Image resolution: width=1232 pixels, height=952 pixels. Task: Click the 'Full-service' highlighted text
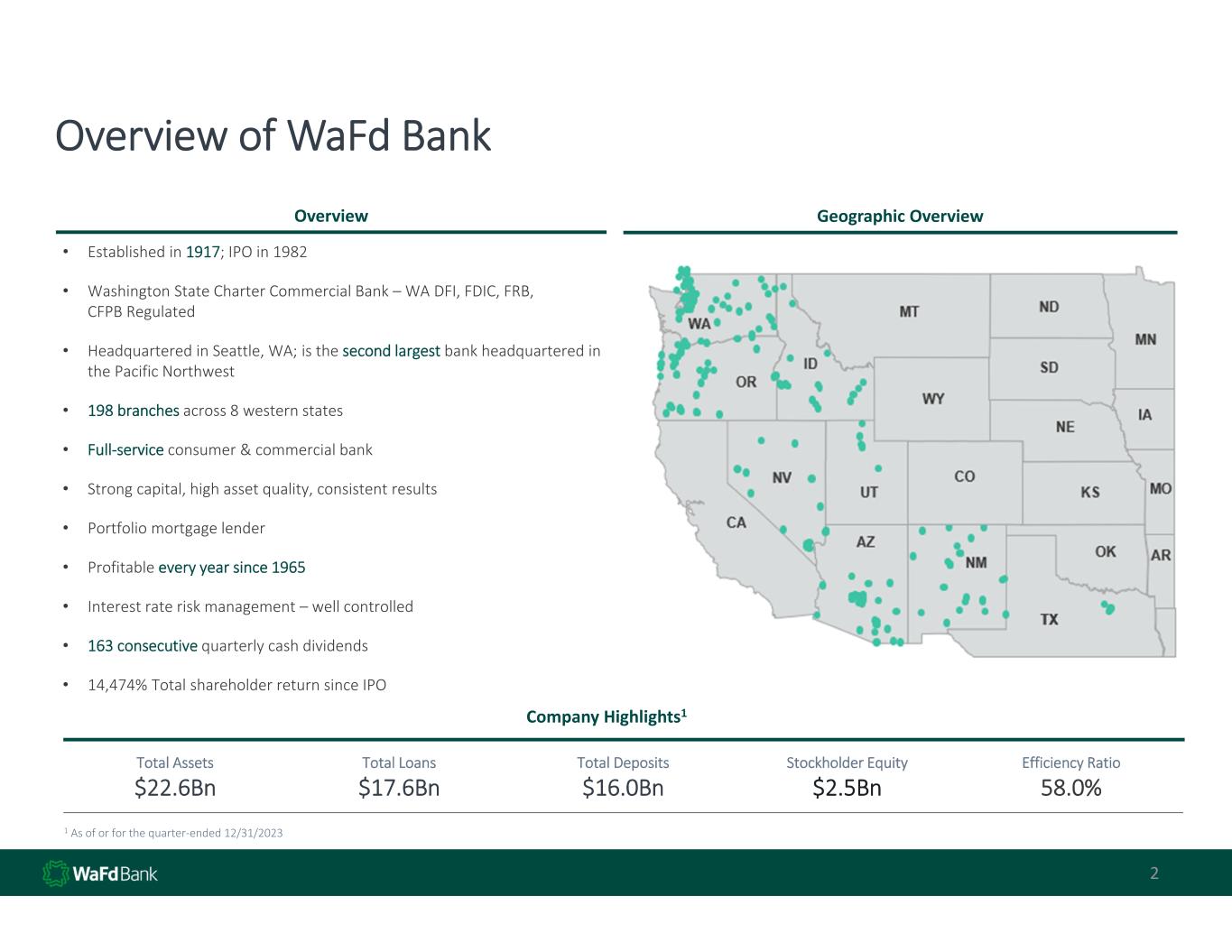(x=125, y=449)
